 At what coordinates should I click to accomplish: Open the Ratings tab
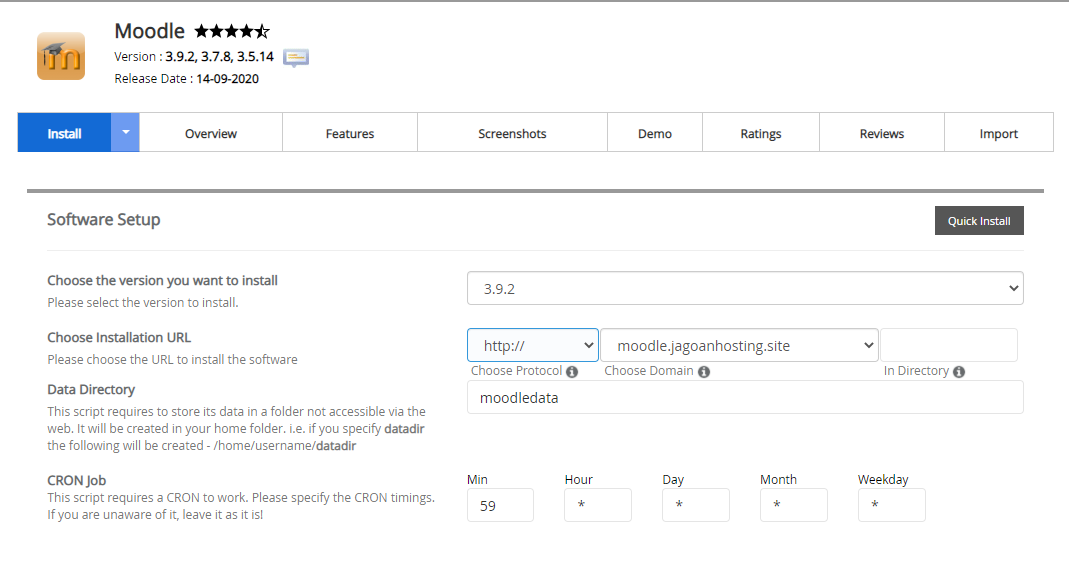(761, 132)
